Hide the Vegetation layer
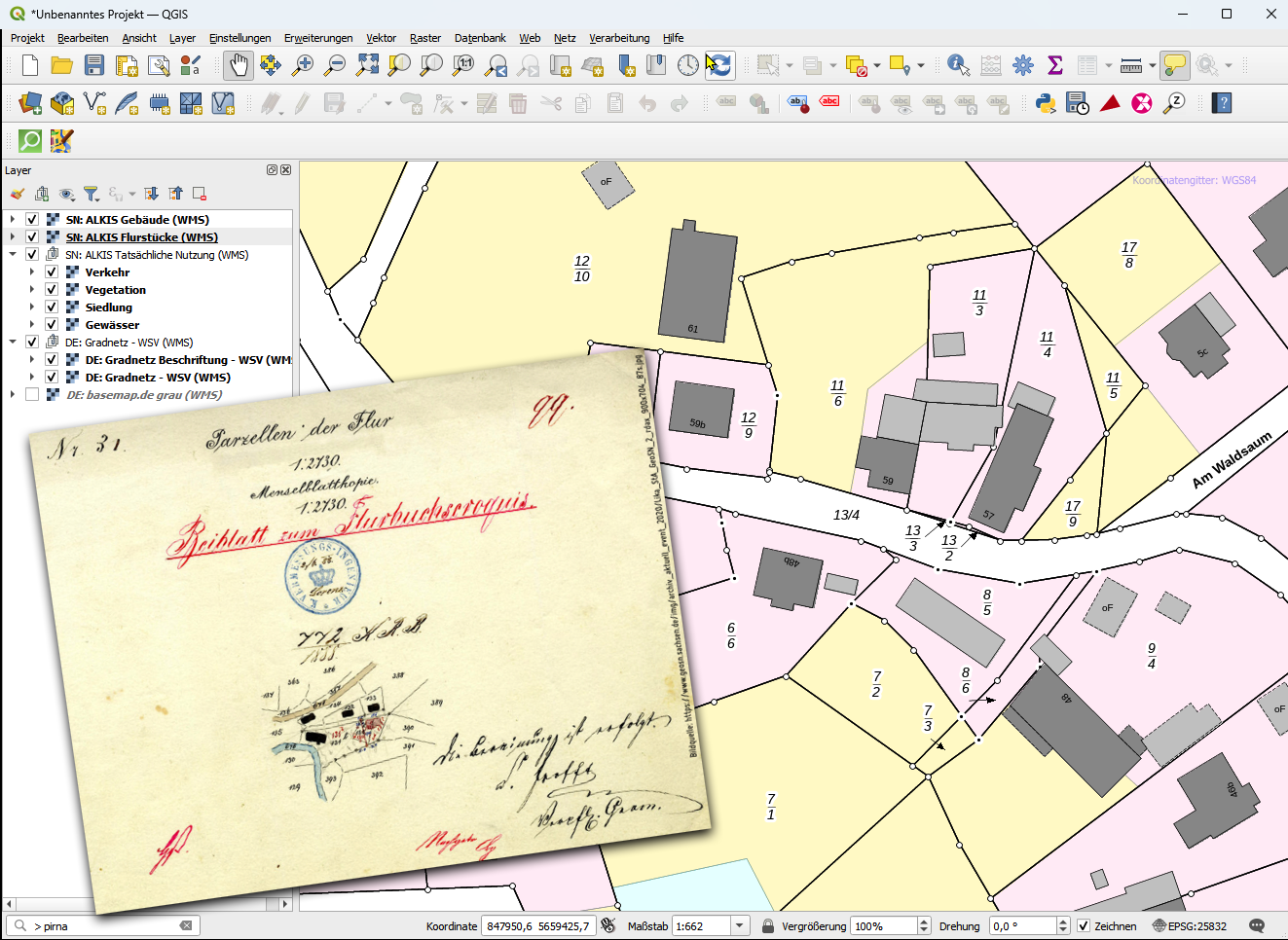Image resolution: width=1288 pixels, height=940 pixels. [x=52, y=290]
